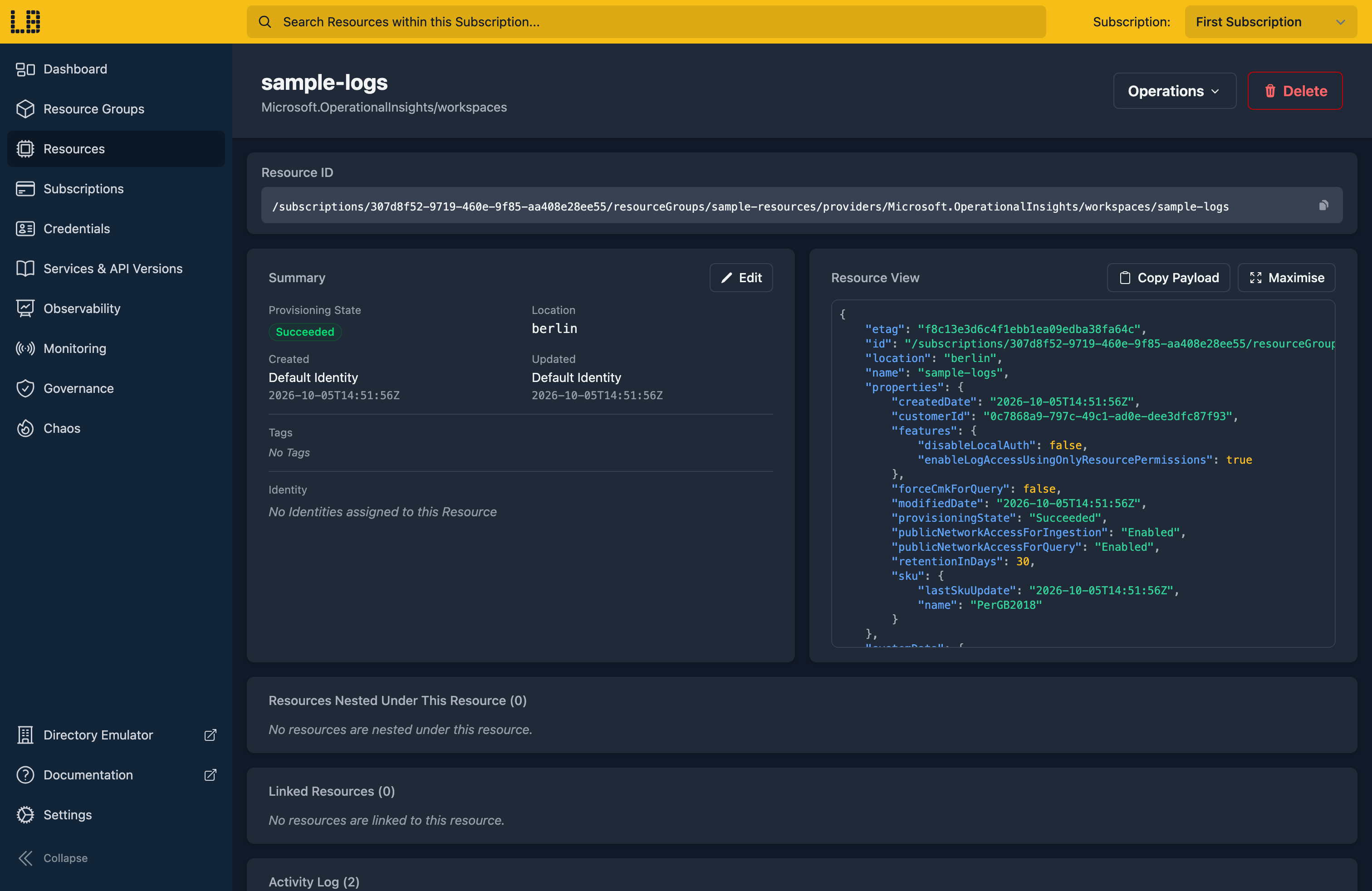Viewport: 1372px width, 891px height.
Task: Focus the Search Resources field
Action: click(646, 22)
